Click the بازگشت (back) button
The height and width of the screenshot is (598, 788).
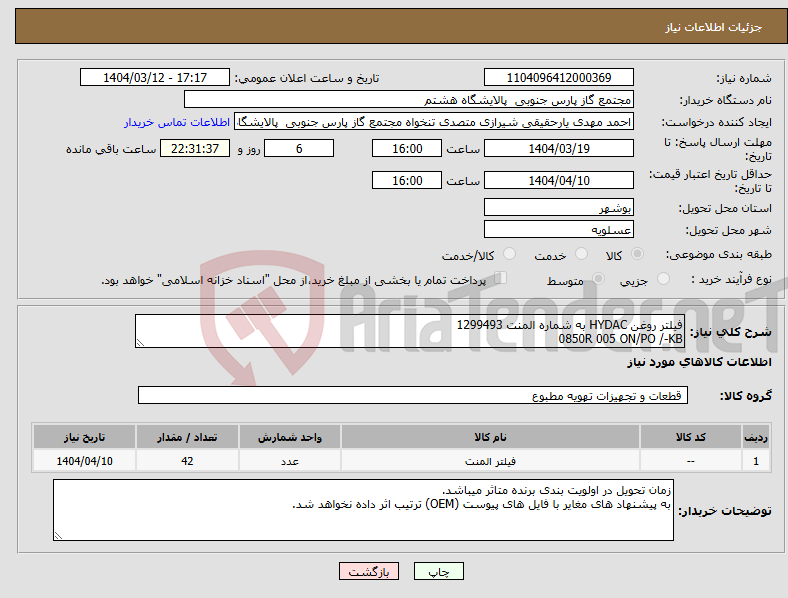click(369, 571)
